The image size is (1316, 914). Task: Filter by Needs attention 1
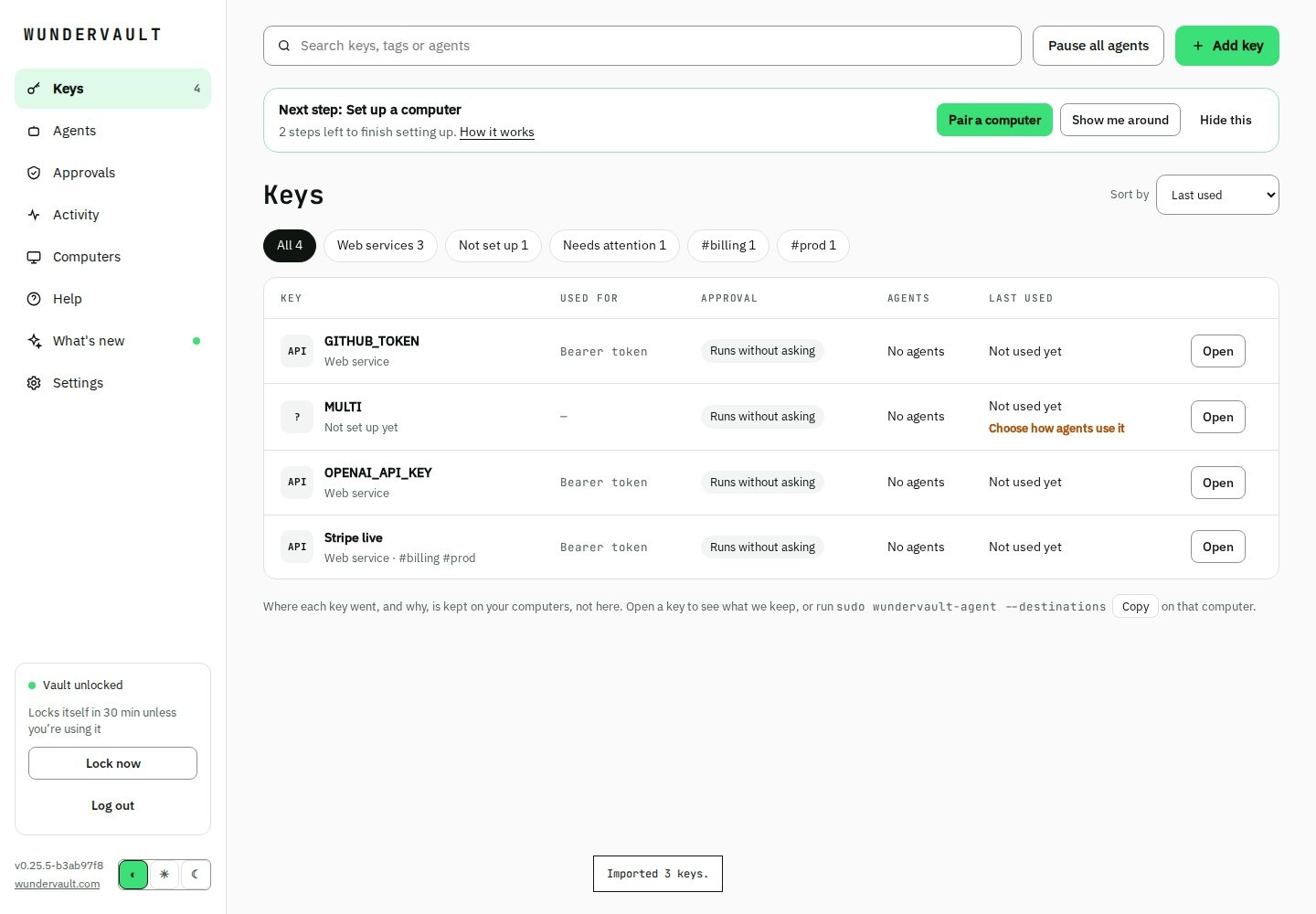tap(614, 246)
